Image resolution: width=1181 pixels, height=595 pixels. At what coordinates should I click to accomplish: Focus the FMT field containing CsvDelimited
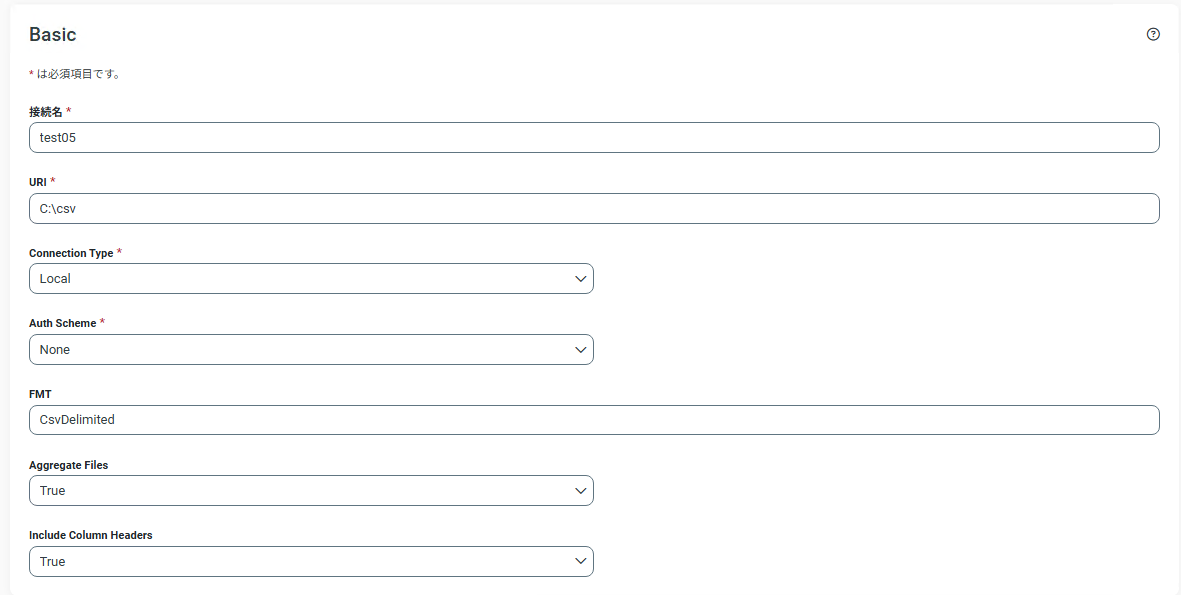[x=594, y=420]
